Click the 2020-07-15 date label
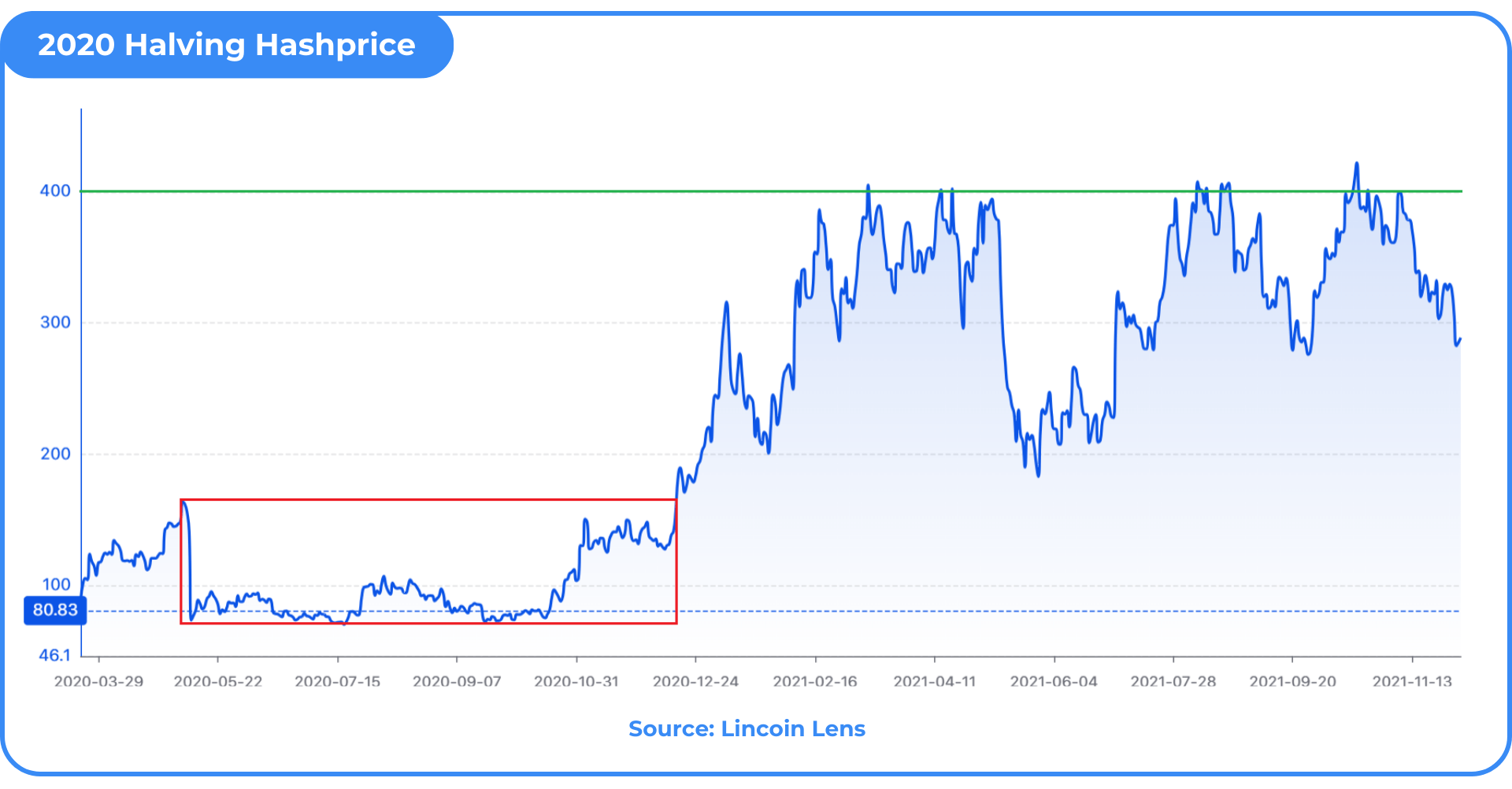Viewport: 1512px width, 789px height. (338, 681)
